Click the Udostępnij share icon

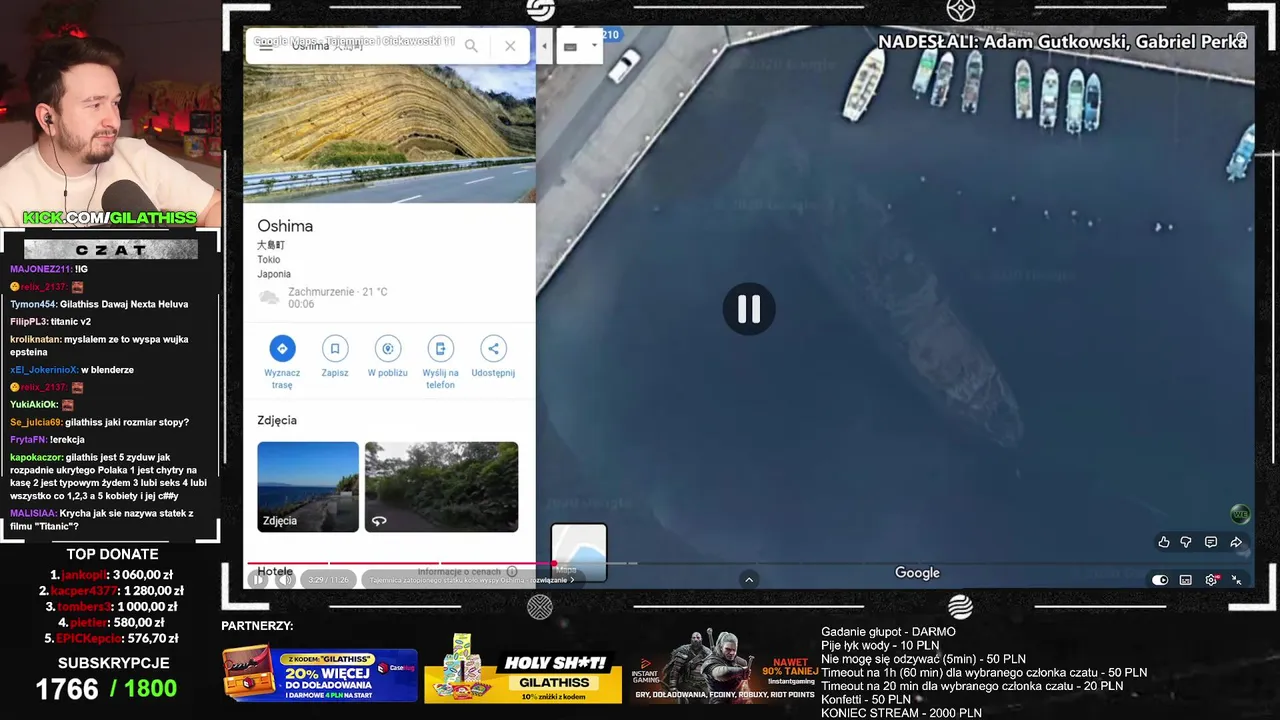pos(493,348)
